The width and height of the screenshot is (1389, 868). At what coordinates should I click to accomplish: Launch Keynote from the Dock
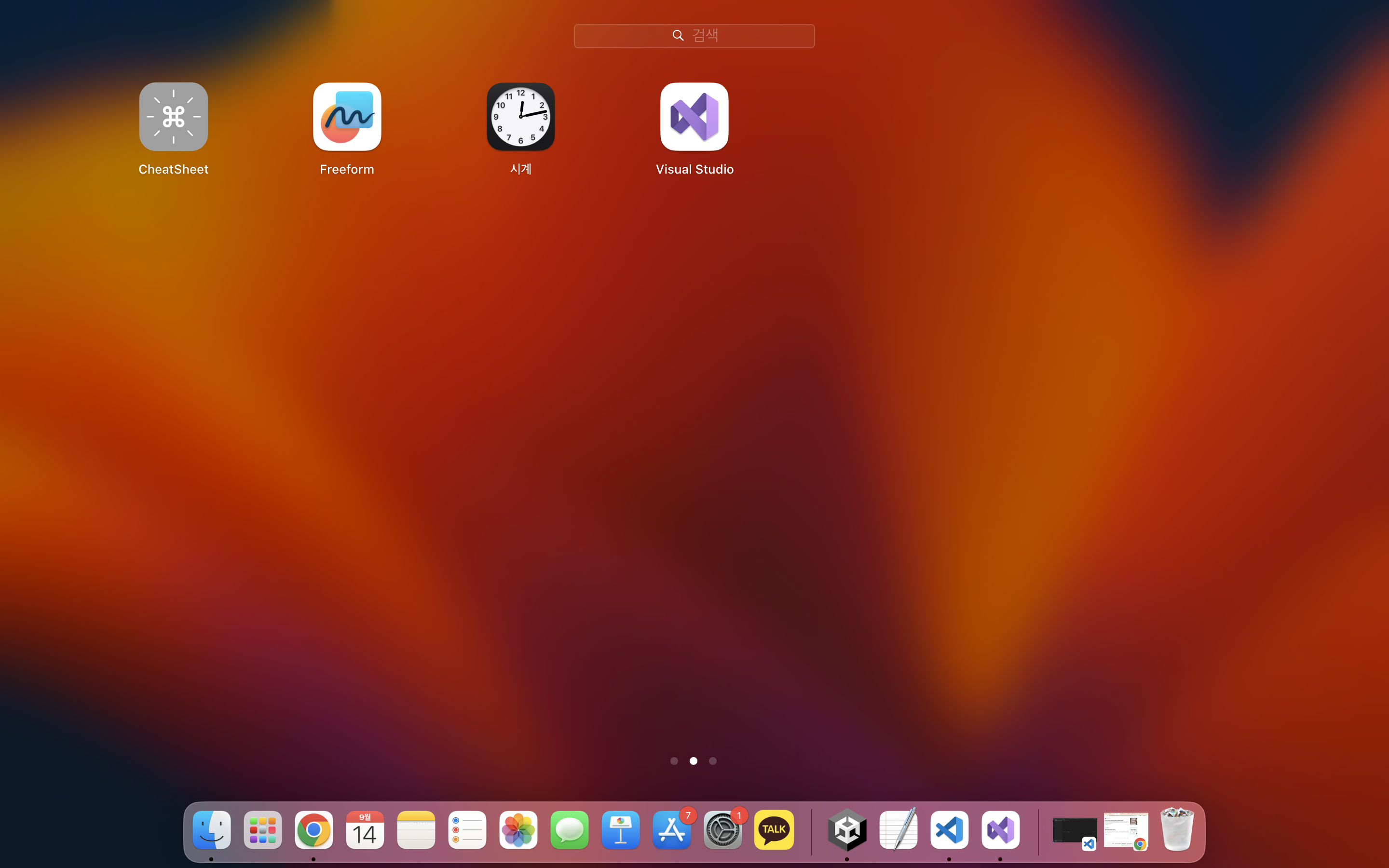[620, 830]
